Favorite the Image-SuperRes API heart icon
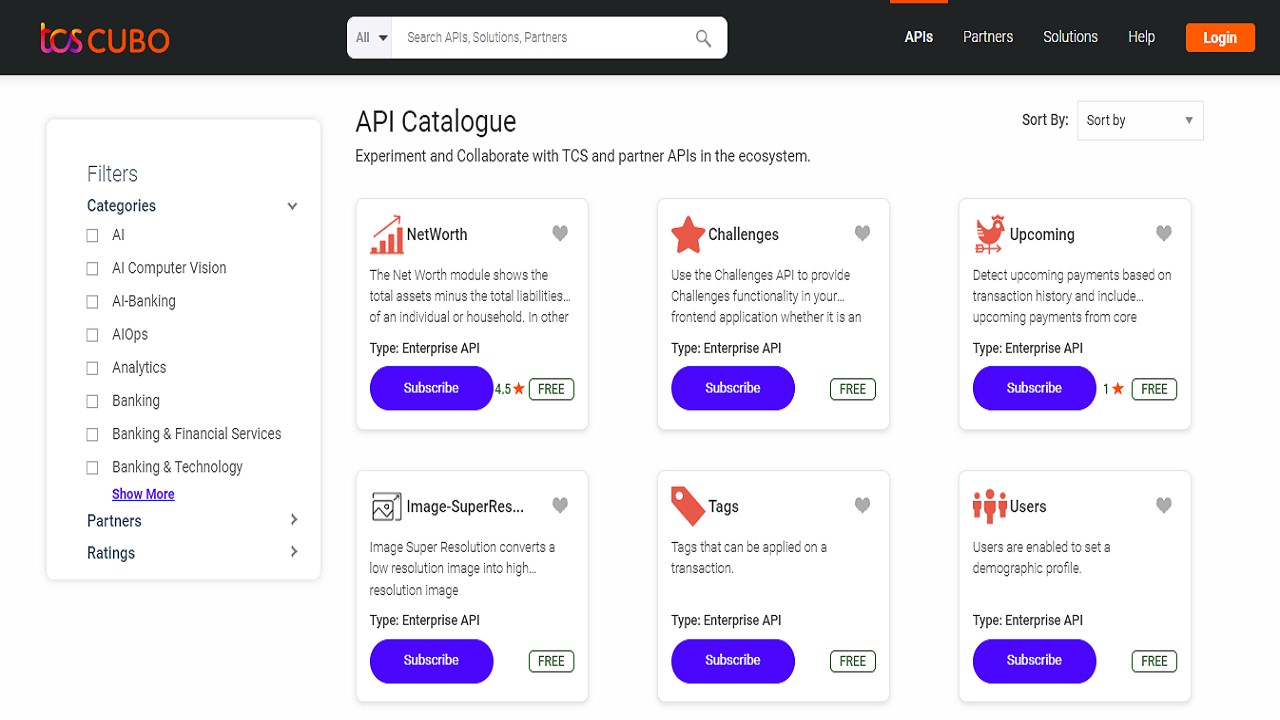 (x=560, y=505)
